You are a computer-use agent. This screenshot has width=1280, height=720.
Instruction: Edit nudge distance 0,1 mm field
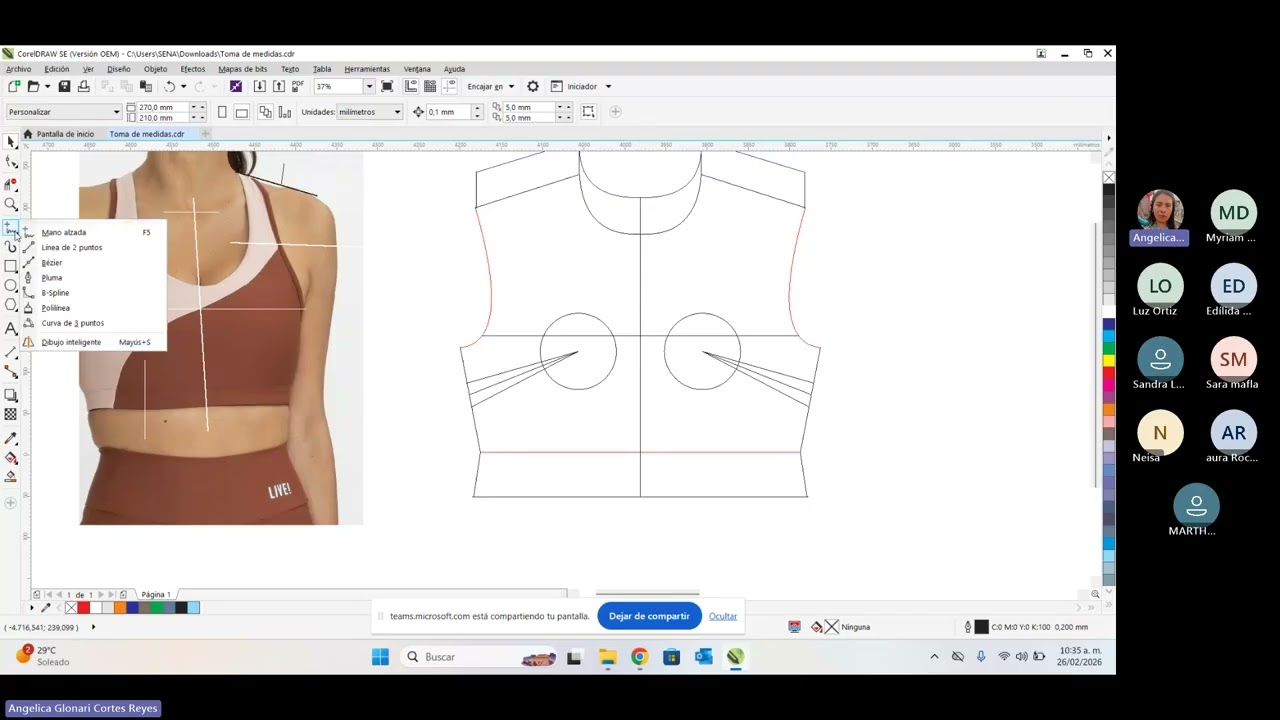click(x=447, y=112)
